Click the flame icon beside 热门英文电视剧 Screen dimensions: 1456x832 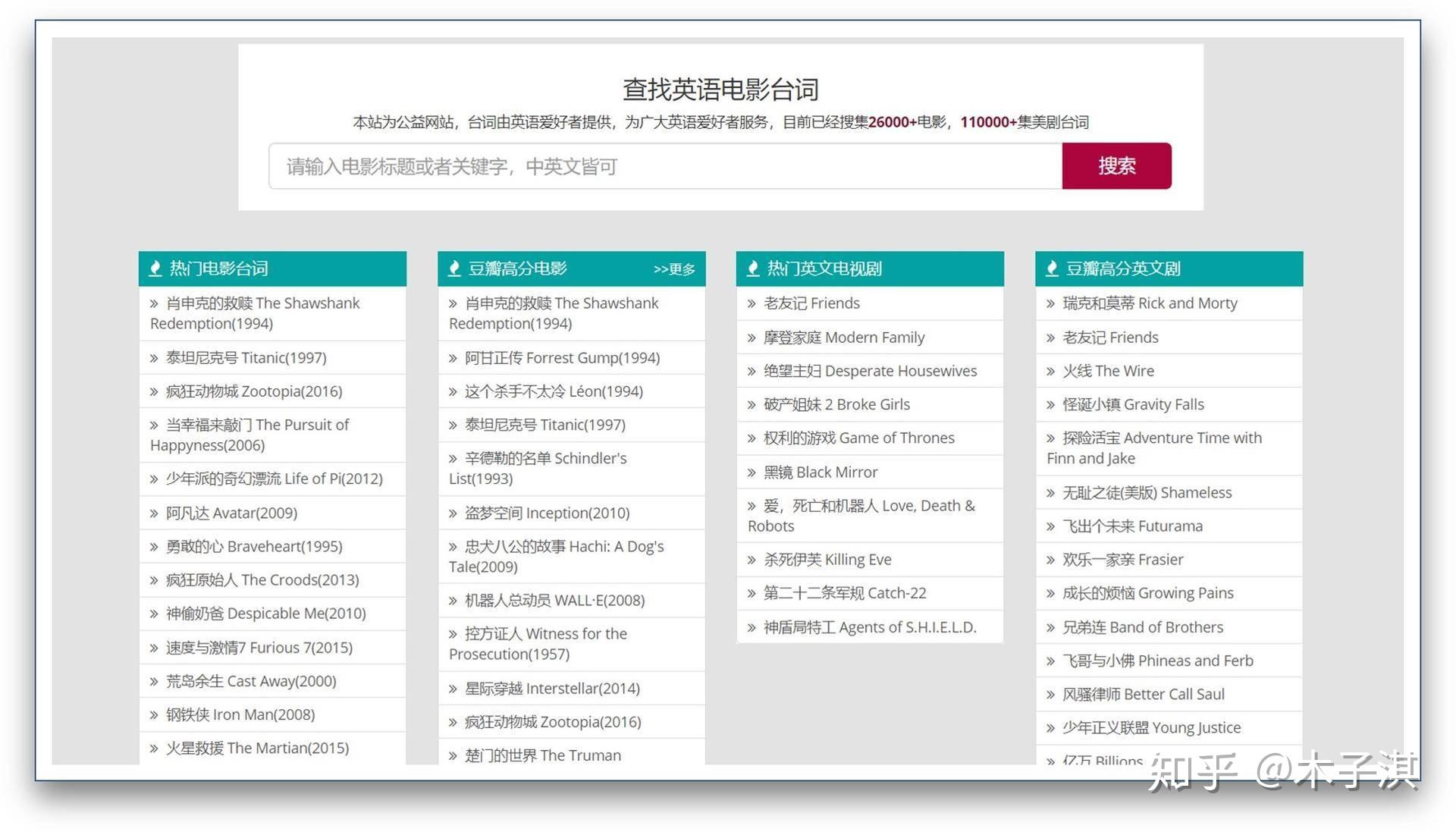point(753,268)
